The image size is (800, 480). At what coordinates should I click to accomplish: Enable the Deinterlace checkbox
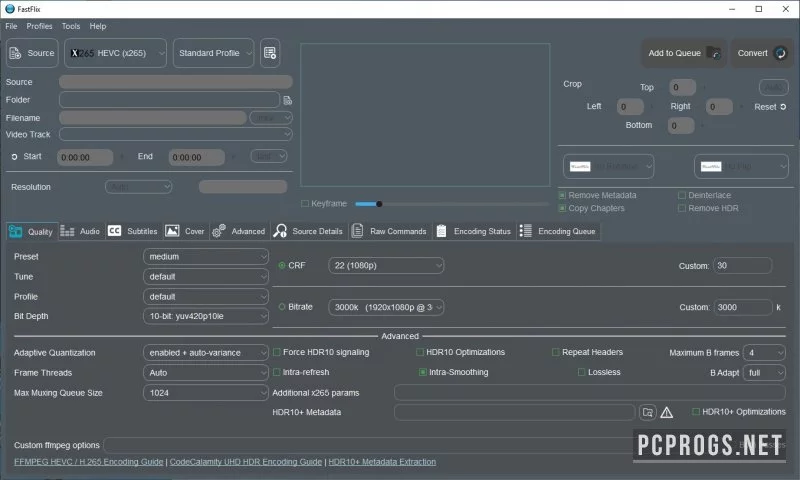(682, 195)
